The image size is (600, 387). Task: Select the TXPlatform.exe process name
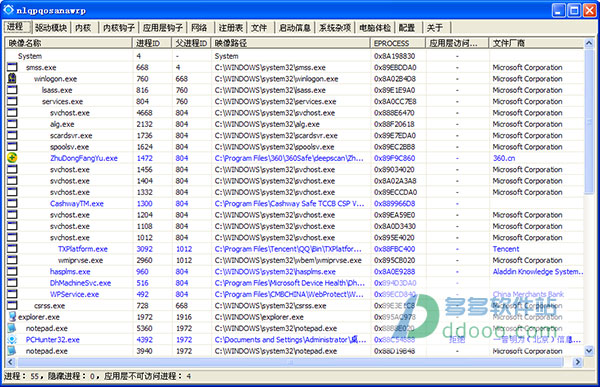pos(83,249)
